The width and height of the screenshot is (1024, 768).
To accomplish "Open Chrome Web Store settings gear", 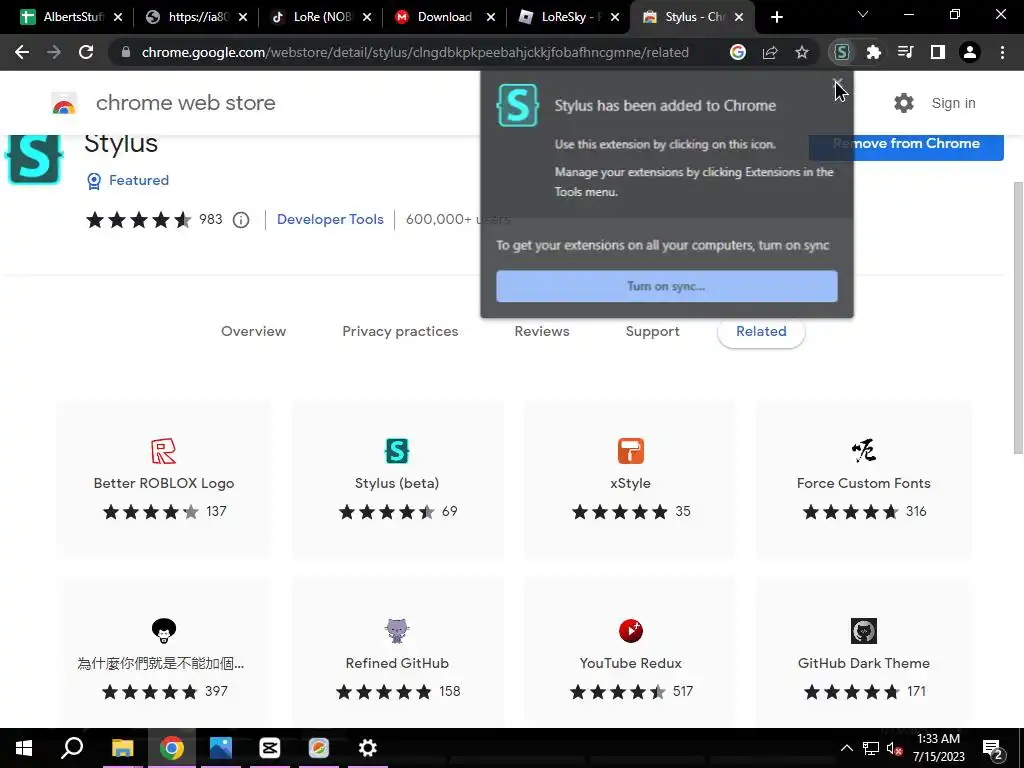I will click(x=904, y=103).
